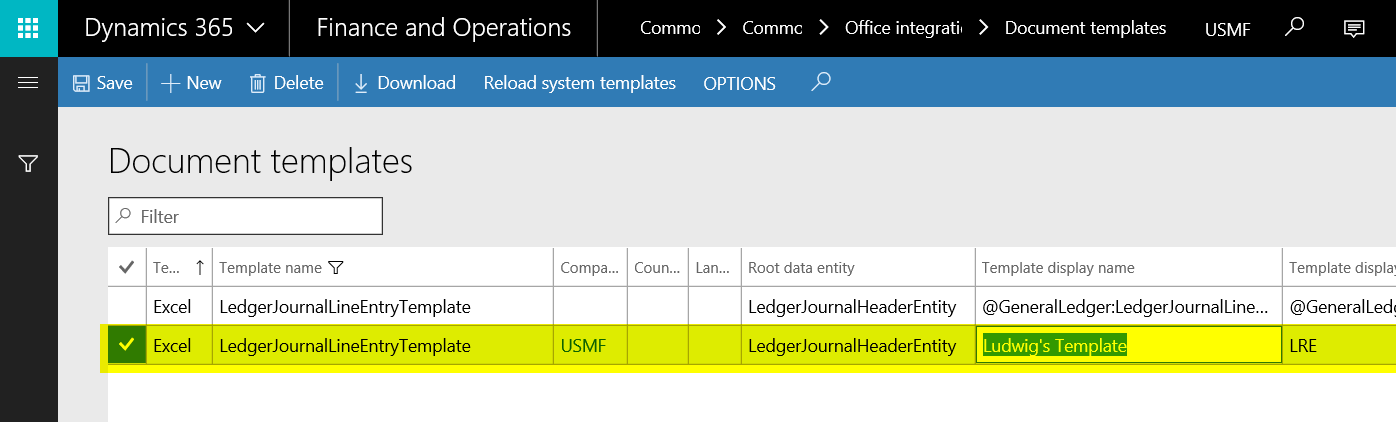1396x422 pixels.
Task: Select the first Excel template row checkbox
Action: coord(127,306)
